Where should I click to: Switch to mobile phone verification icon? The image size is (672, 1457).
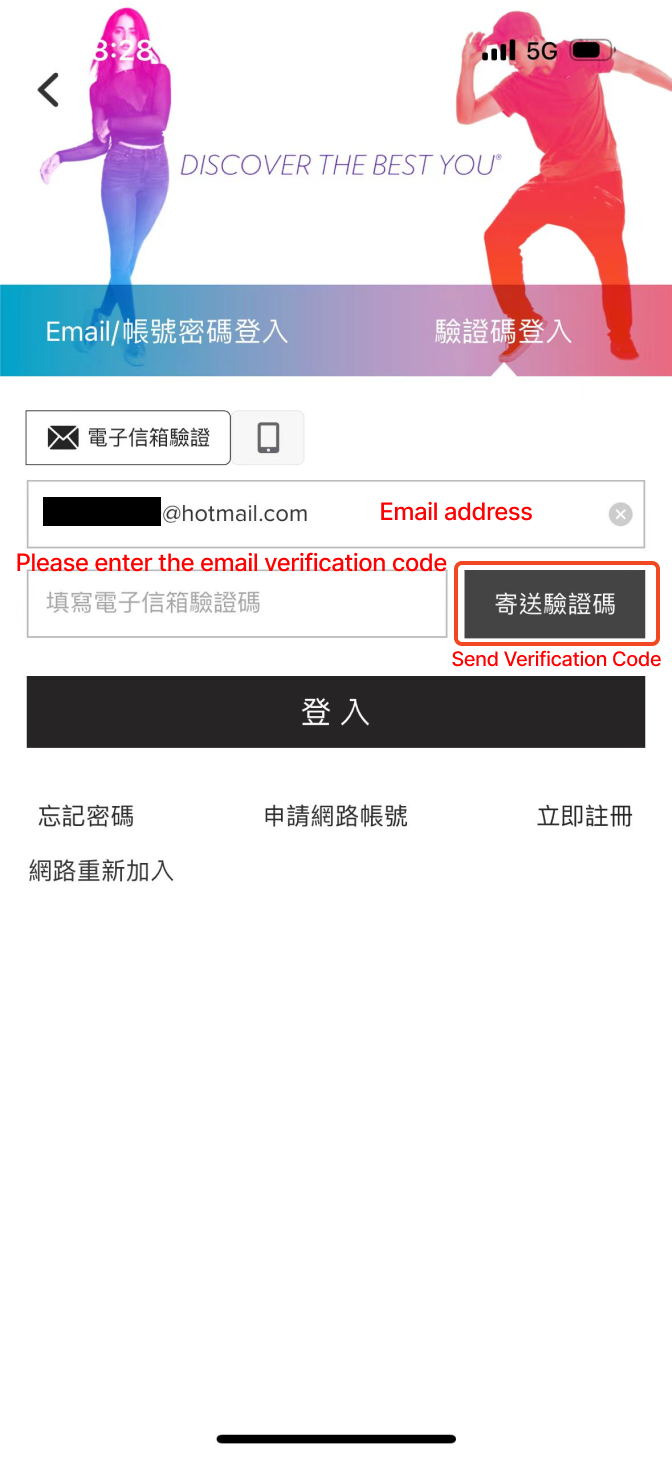click(268, 438)
